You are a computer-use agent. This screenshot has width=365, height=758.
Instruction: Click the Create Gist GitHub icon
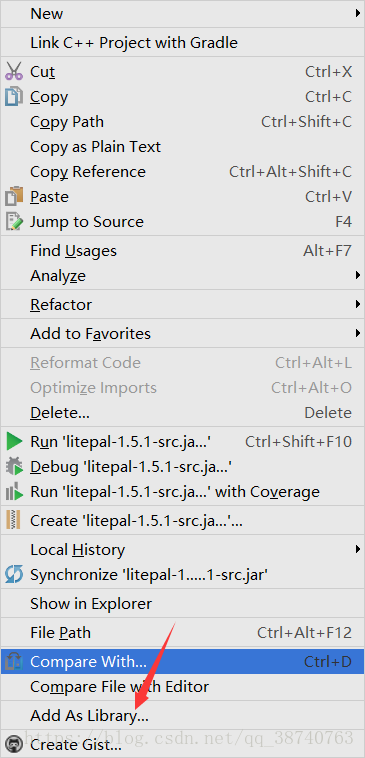14,744
